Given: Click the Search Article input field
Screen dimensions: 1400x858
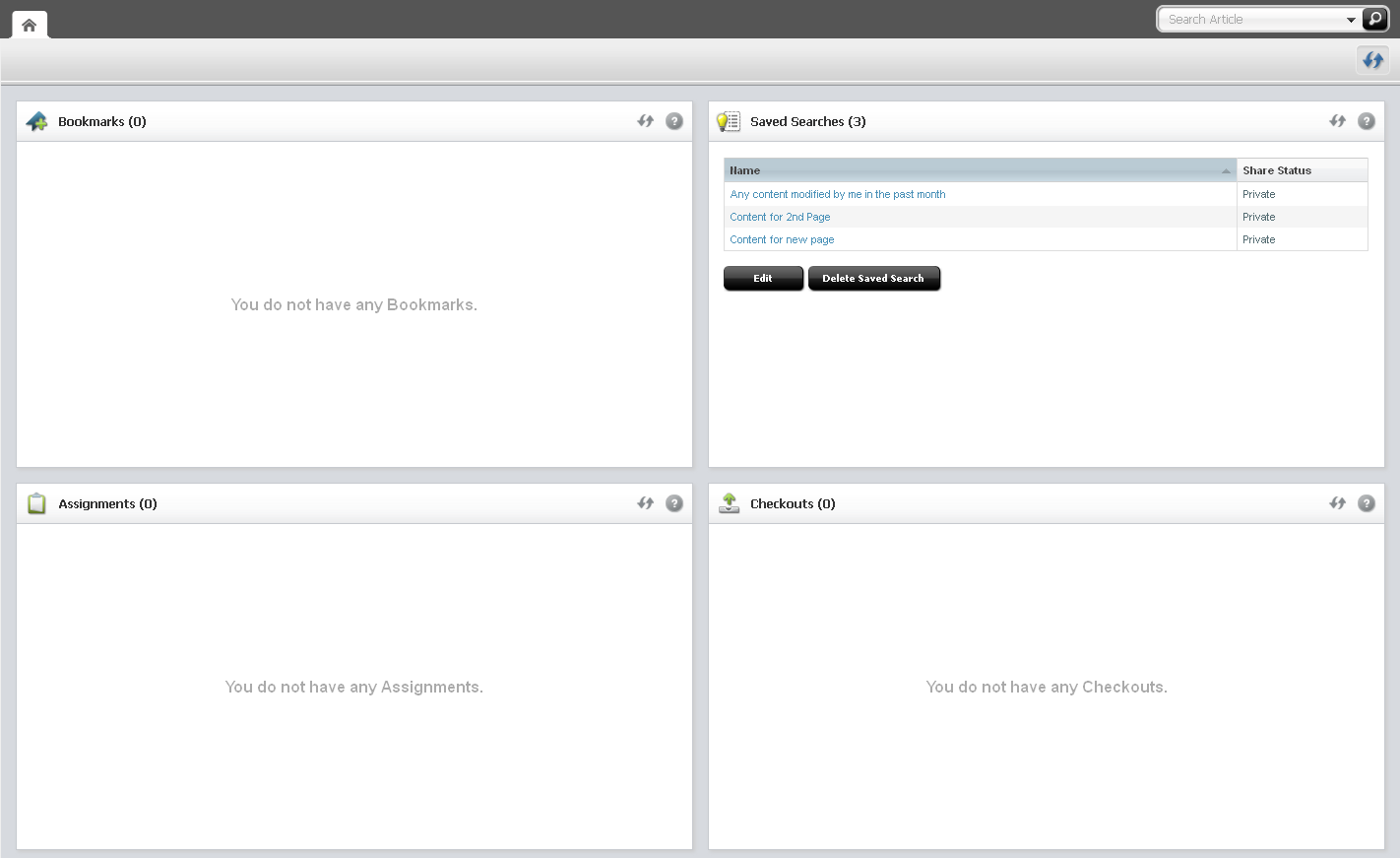Looking at the screenshot, I should click(1251, 20).
